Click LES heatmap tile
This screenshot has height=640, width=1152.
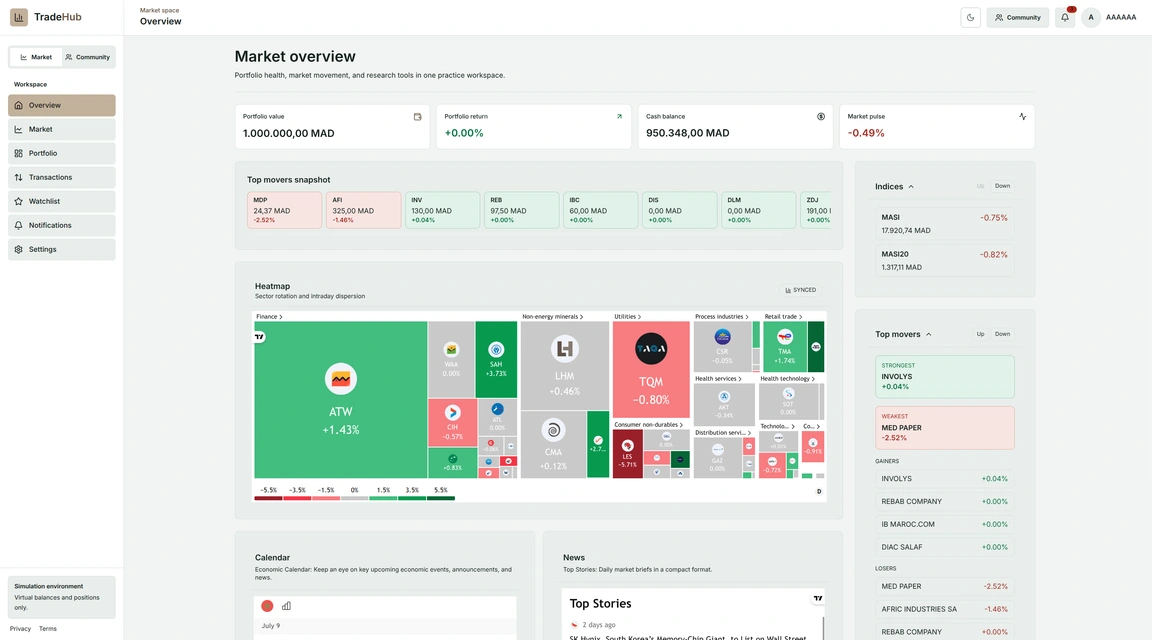627,454
